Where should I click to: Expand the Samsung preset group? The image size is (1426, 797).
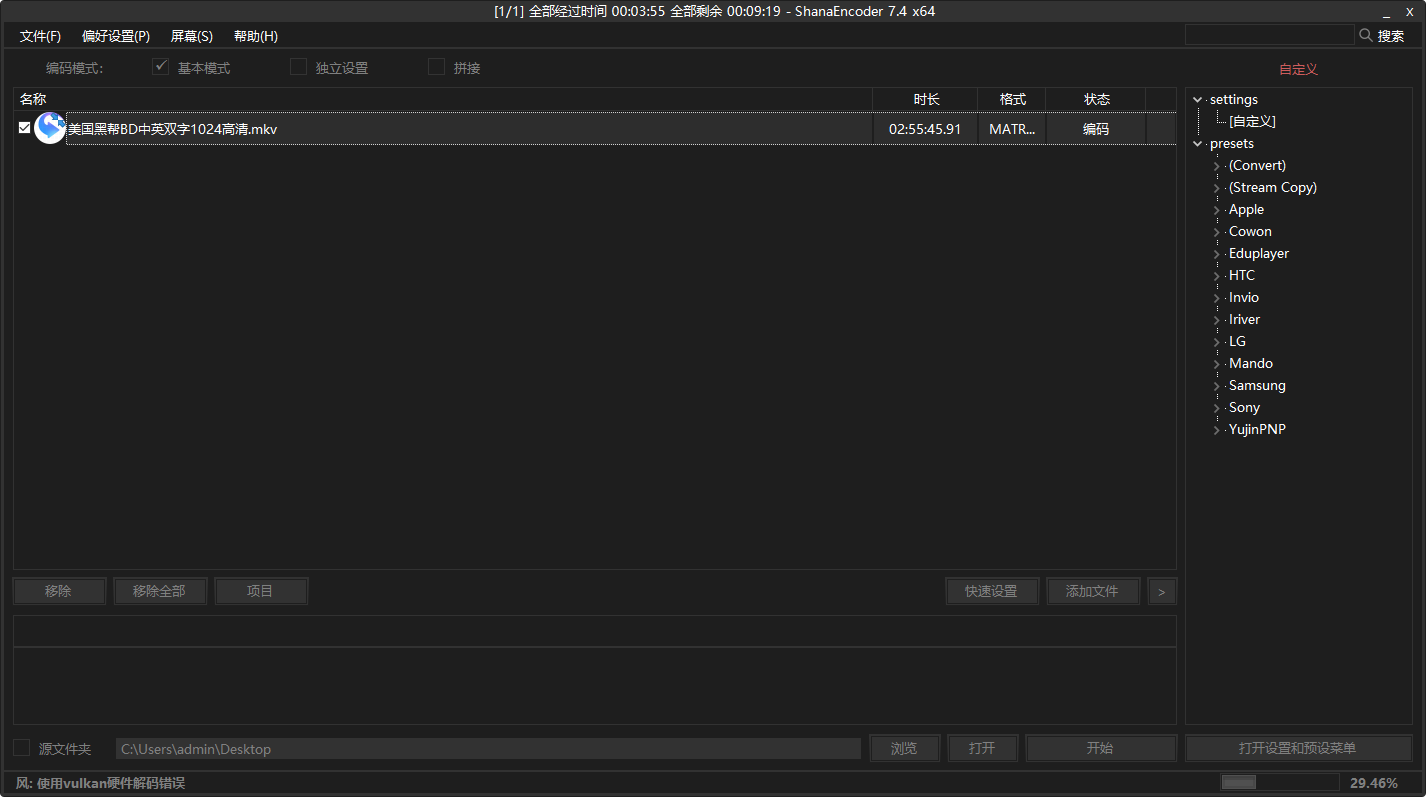pos(1217,386)
